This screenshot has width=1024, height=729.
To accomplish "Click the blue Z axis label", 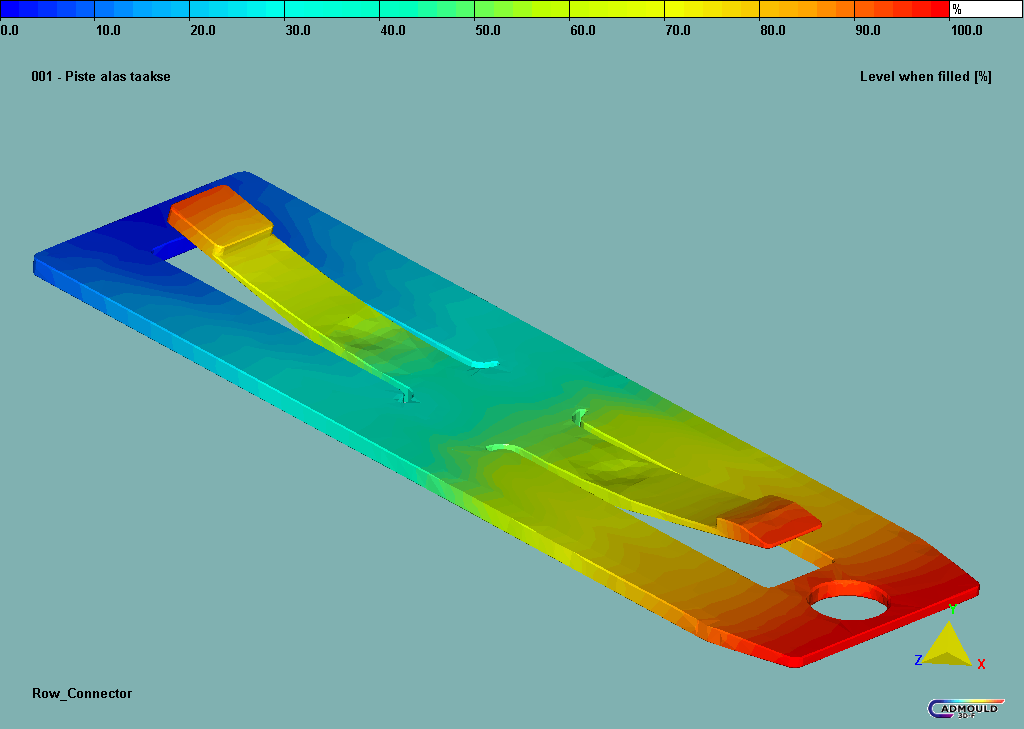I will [x=918, y=660].
